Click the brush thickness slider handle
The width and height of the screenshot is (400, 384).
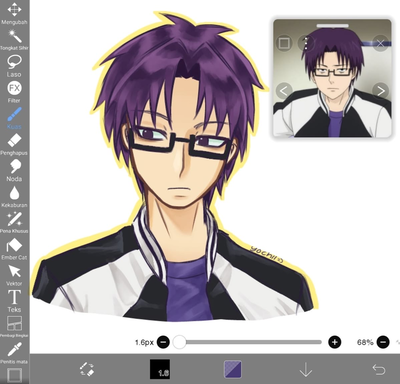(180, 342)
